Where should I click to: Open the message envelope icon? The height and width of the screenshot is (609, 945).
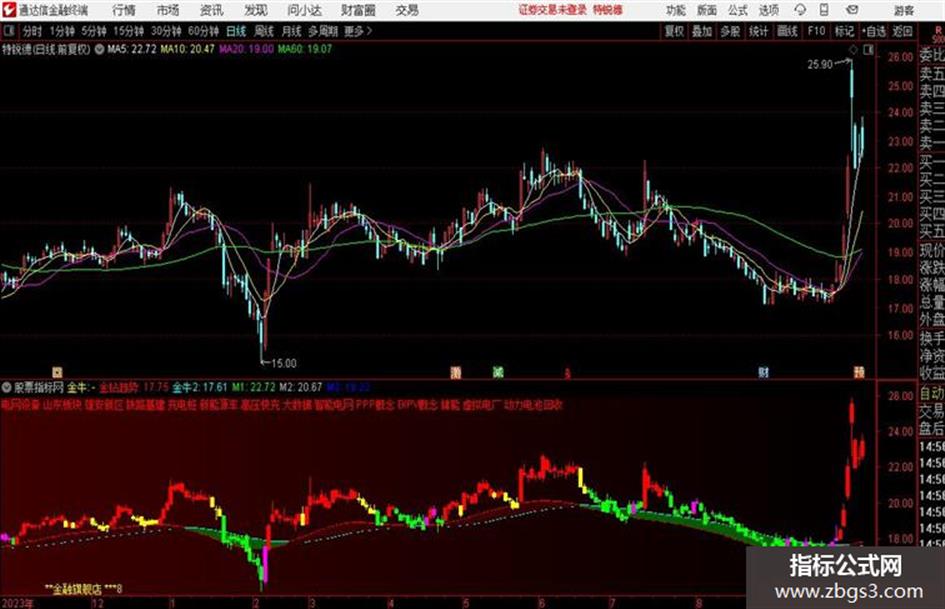[x=852, y=10]
